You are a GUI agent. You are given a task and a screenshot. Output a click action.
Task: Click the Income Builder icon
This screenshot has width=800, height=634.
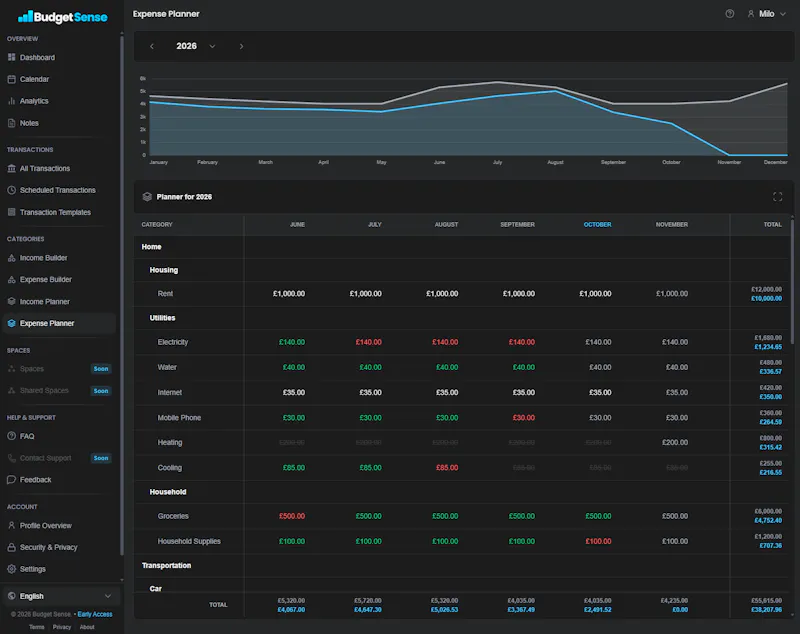point(11,258)
